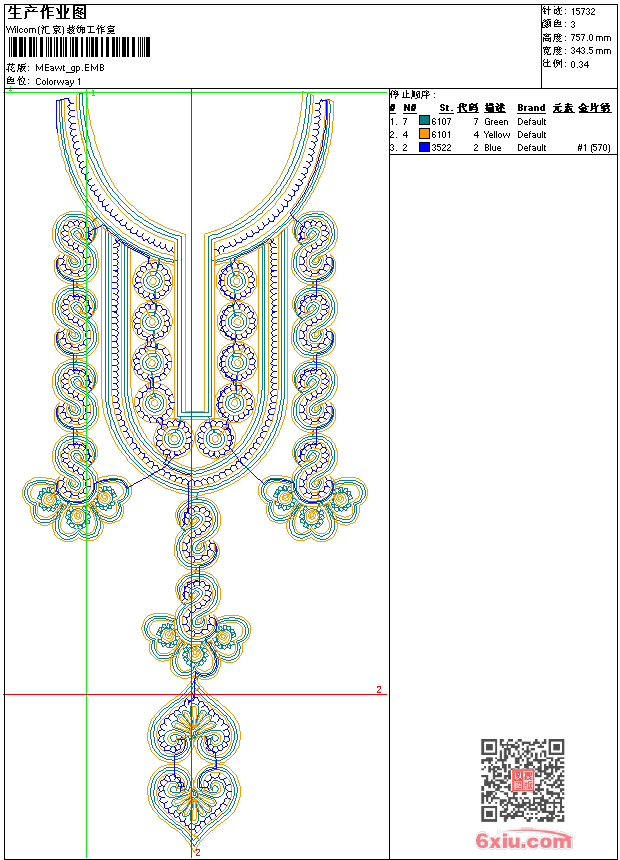Click the QR code image

(522, 780)
